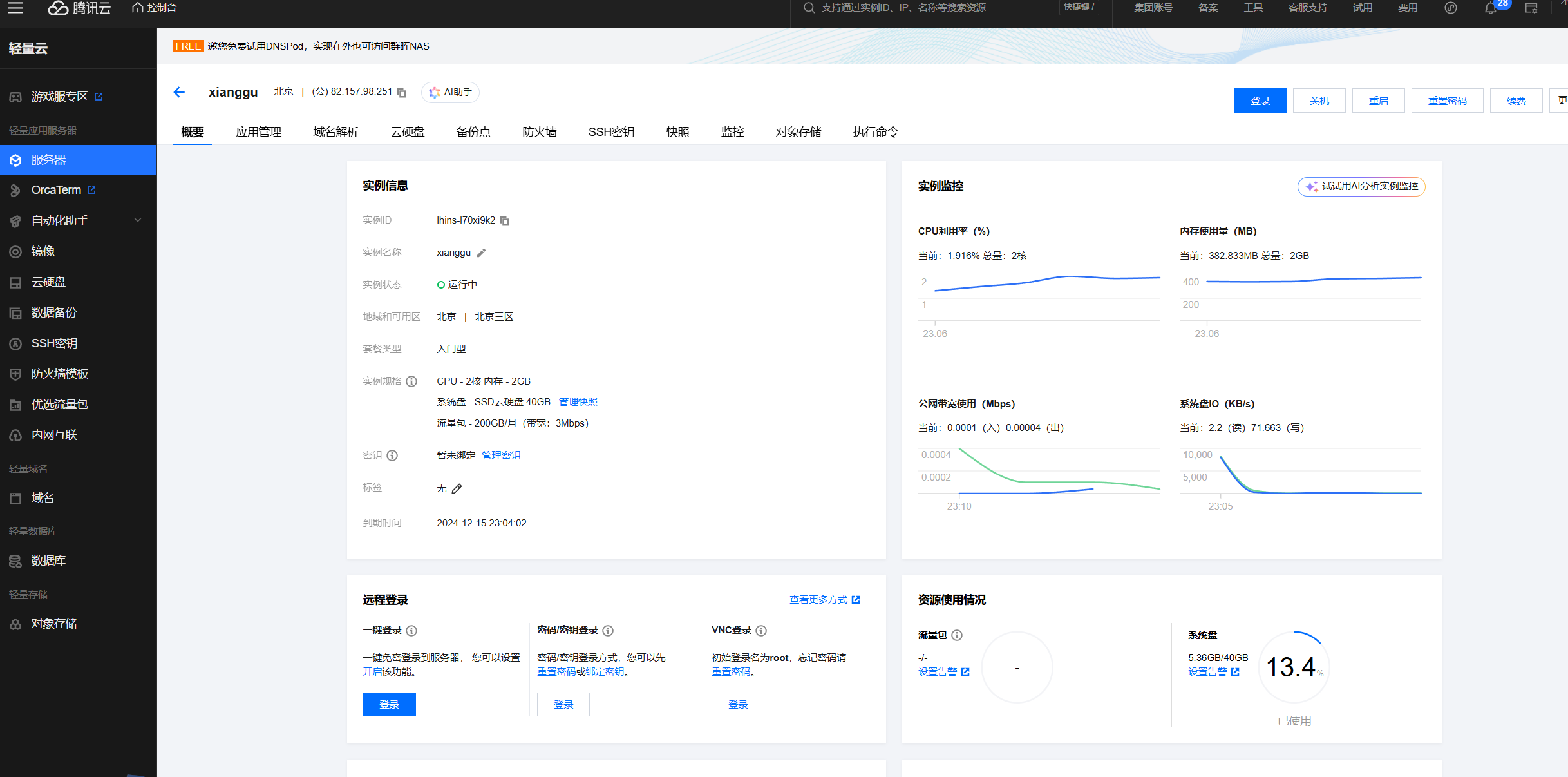Open the 管理快照 link

(x=578, y=402)
